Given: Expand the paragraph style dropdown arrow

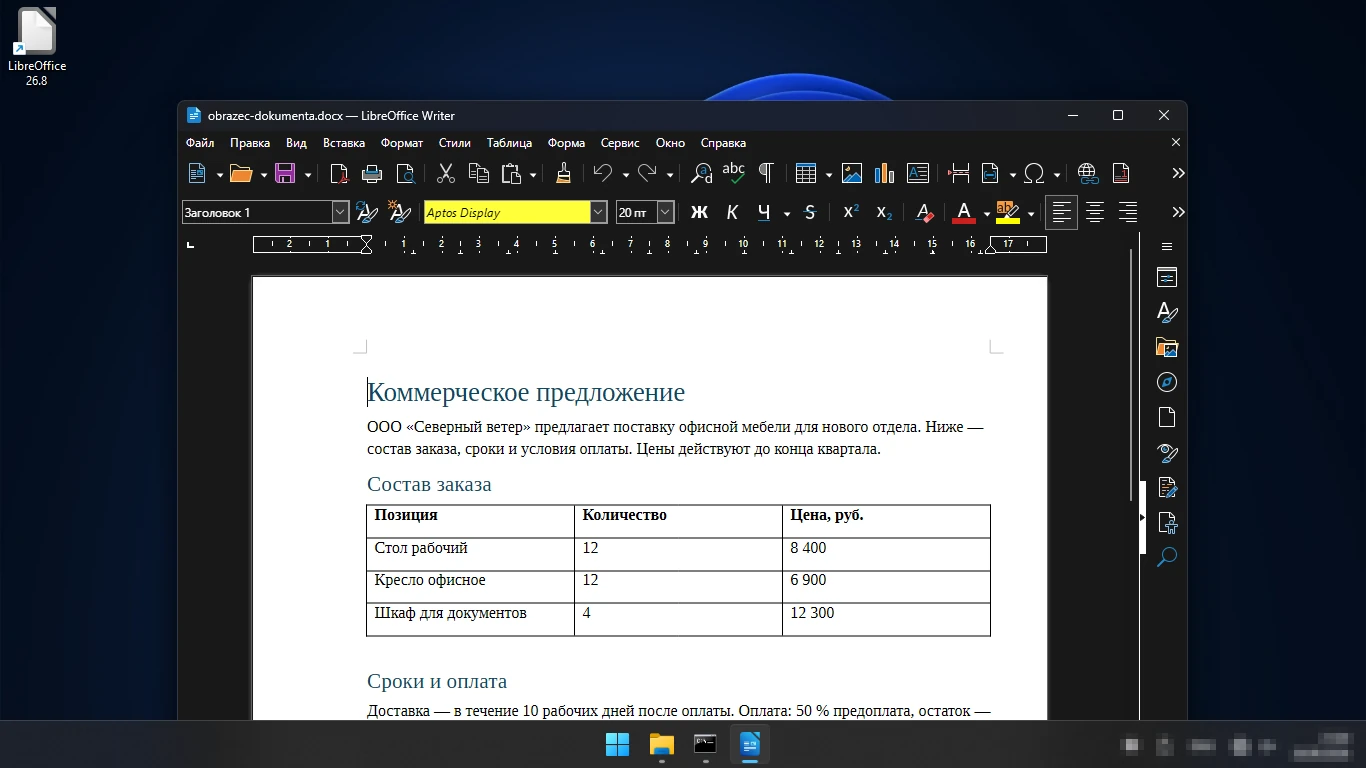Looking at the screenshot, I should [x=340, y=212].
